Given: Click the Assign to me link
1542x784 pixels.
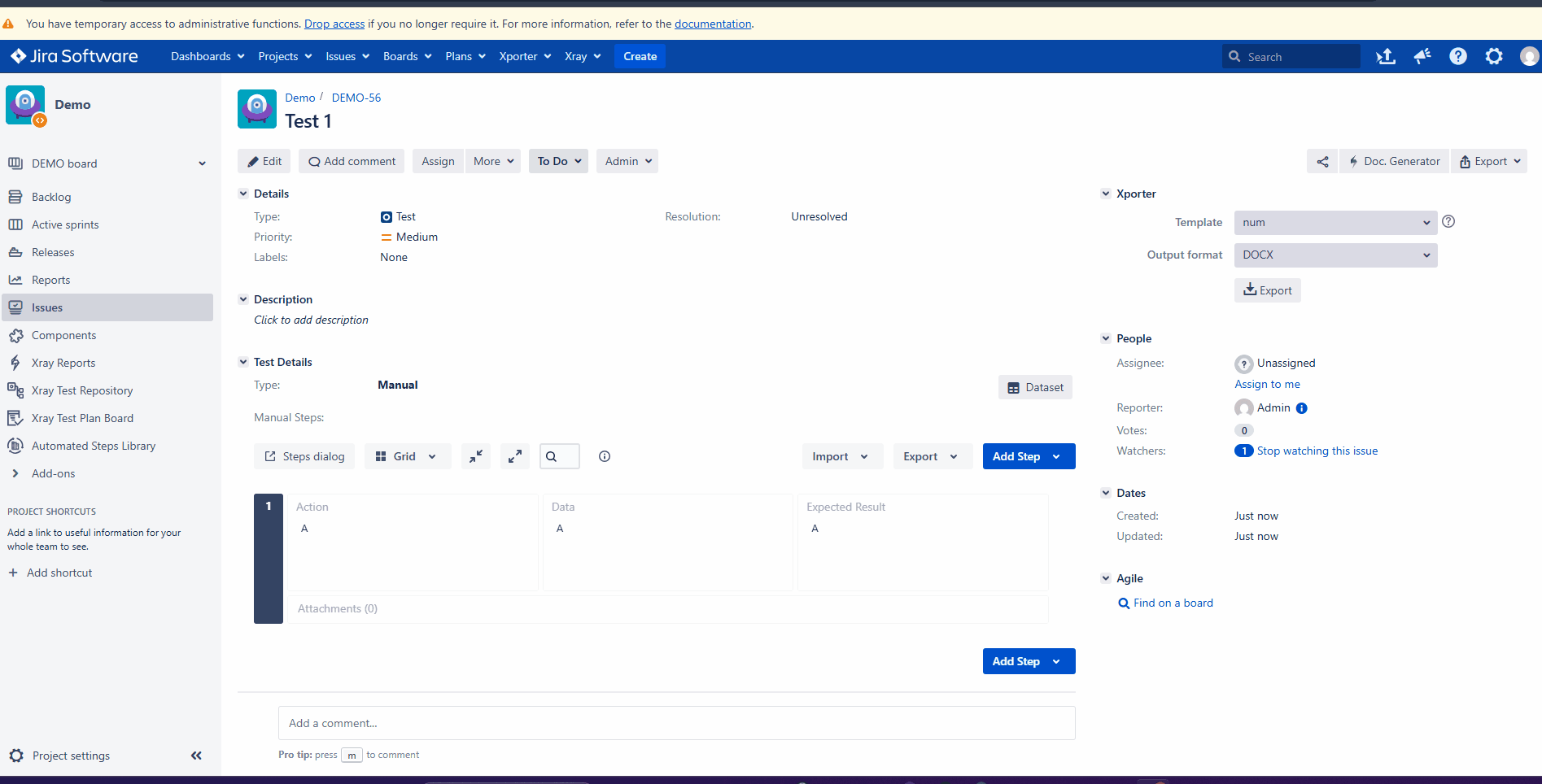Looking at the screenshot, I should tap(1267, 384).
